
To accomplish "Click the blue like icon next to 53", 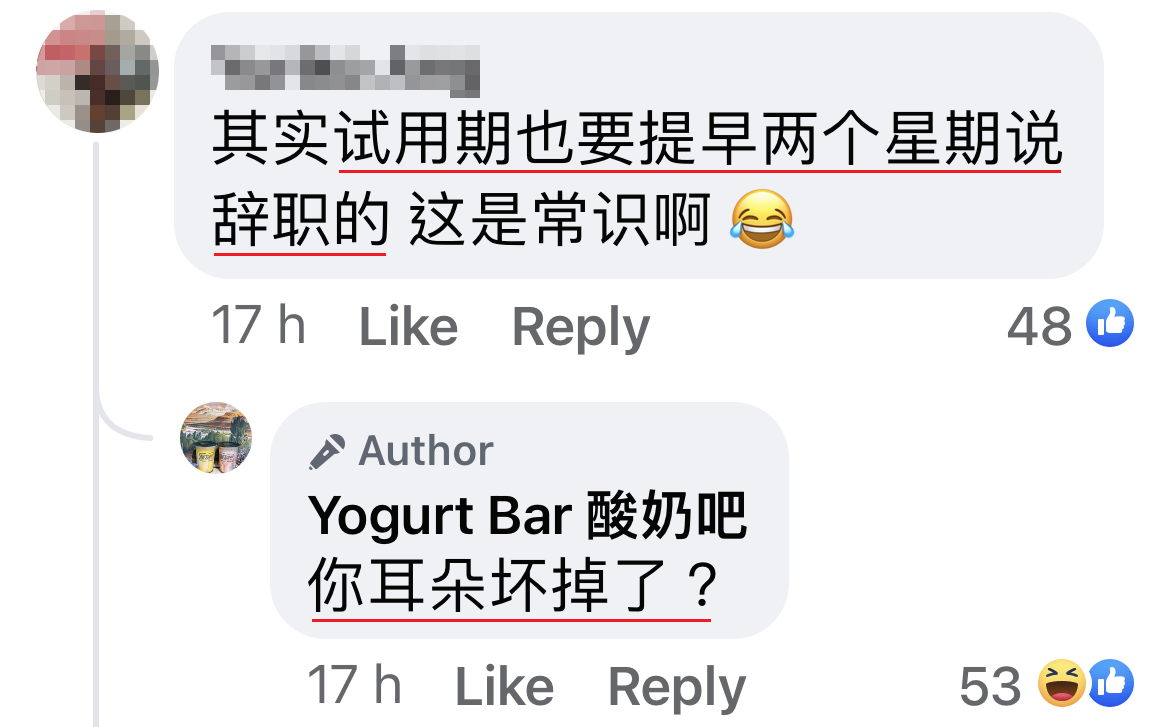I will click(x=1110, y=683).
